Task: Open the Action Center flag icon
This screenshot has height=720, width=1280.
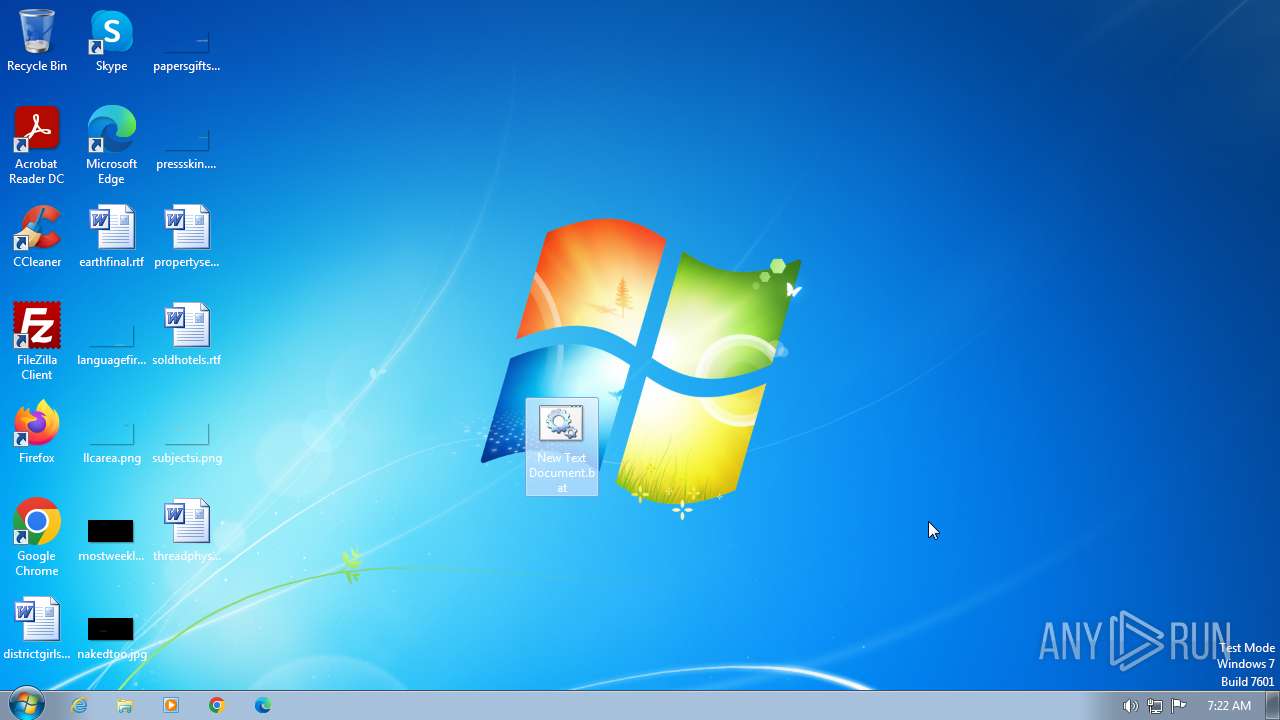Action: coord(1179,706)
